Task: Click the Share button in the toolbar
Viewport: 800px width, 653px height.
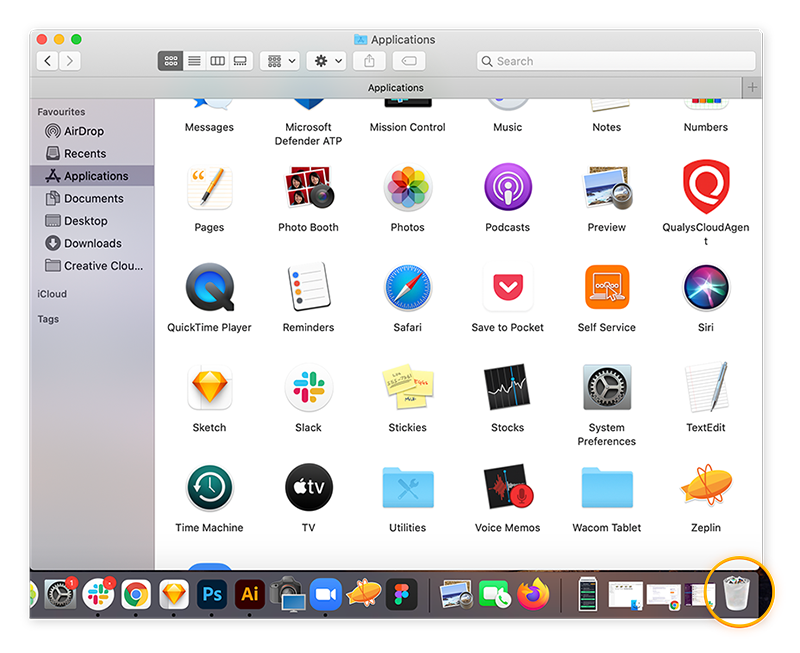Action: (x=369, y=60)
